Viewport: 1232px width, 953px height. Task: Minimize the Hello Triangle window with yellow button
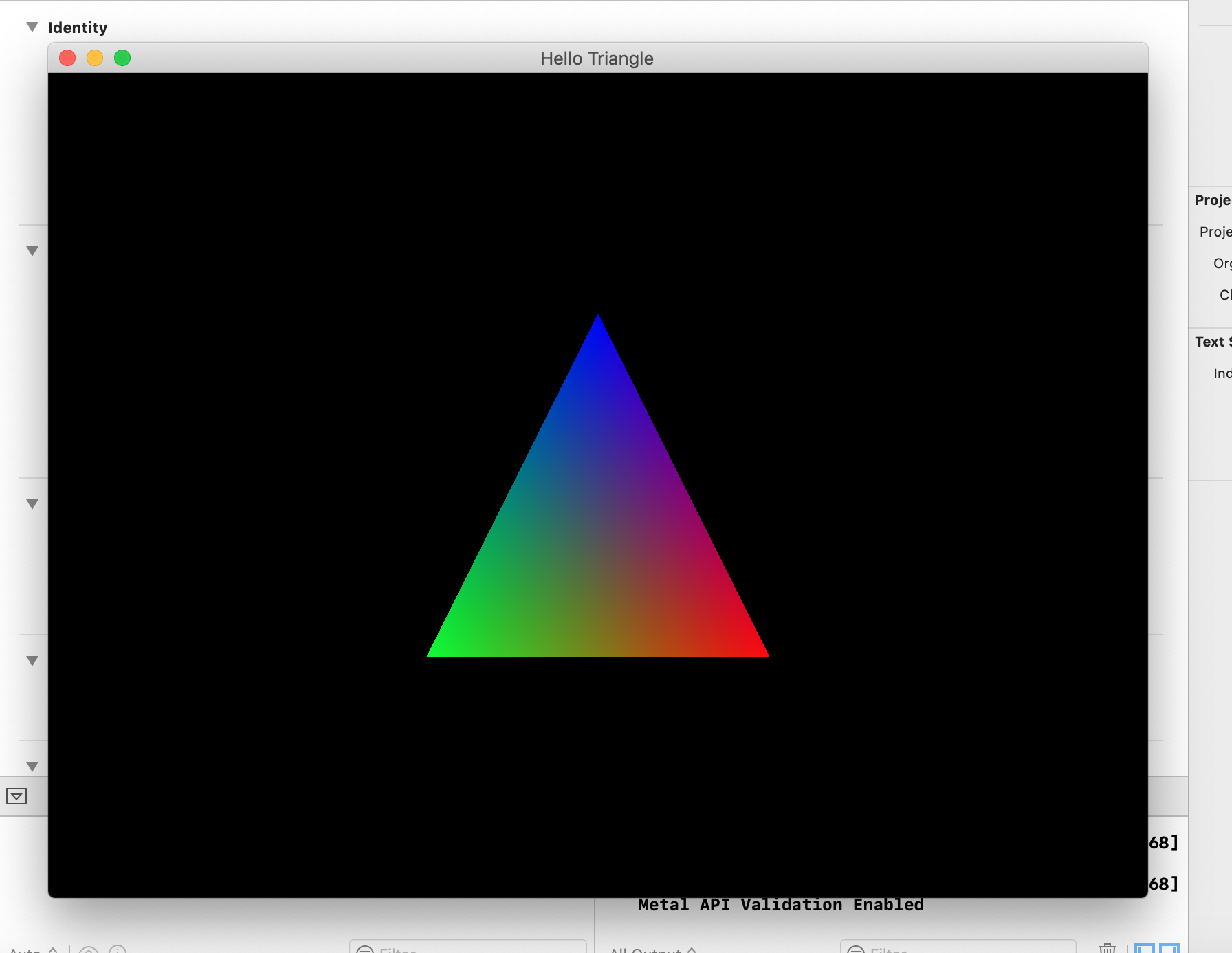click(x=95, y=58)
